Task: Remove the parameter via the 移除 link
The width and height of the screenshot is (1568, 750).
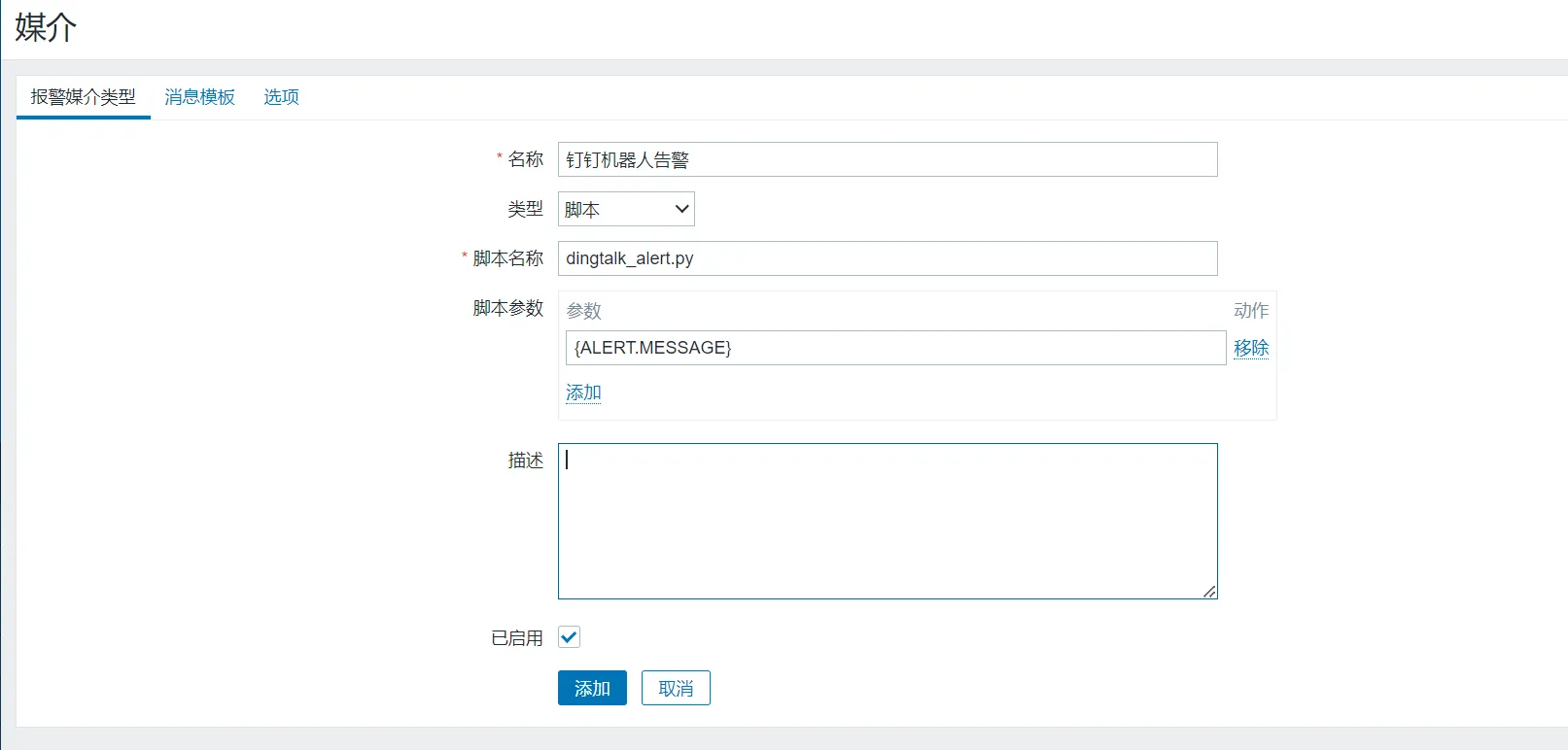Action: (1250, 348)
